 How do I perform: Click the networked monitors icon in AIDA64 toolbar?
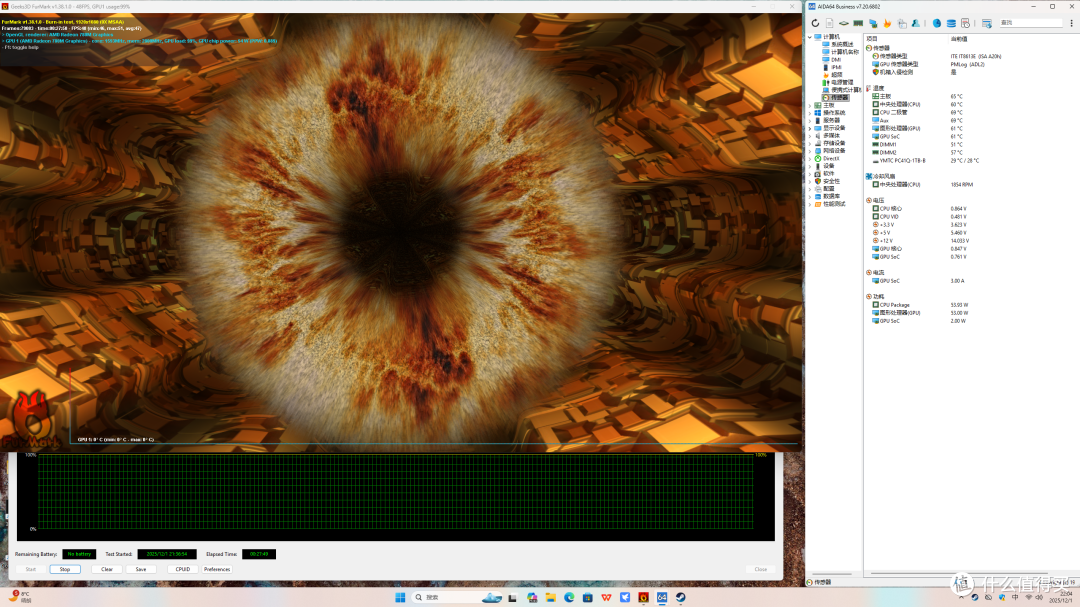click(x=873, y=23)
